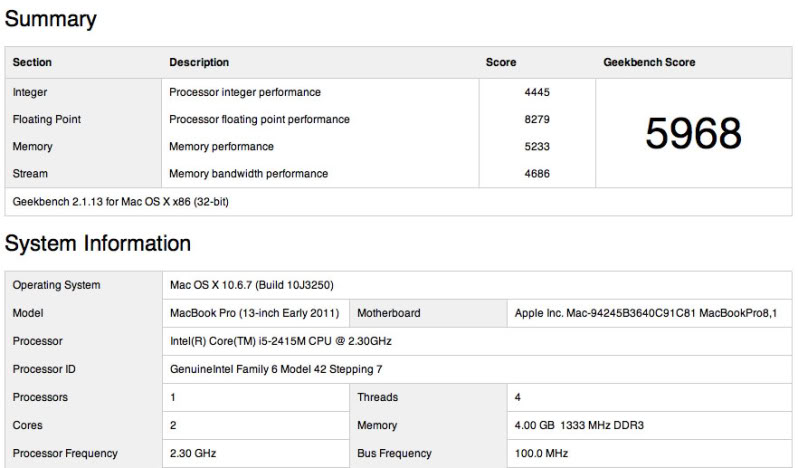Click the Mac OS X 10.6.7 build text
Screen dimensions: 798x468
tap(260, 285)
